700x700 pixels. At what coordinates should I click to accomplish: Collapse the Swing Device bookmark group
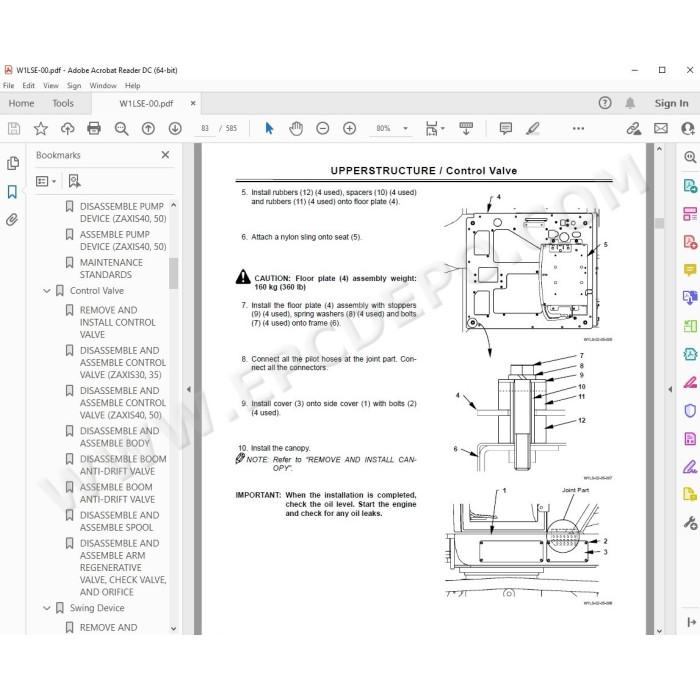point(46,608)
